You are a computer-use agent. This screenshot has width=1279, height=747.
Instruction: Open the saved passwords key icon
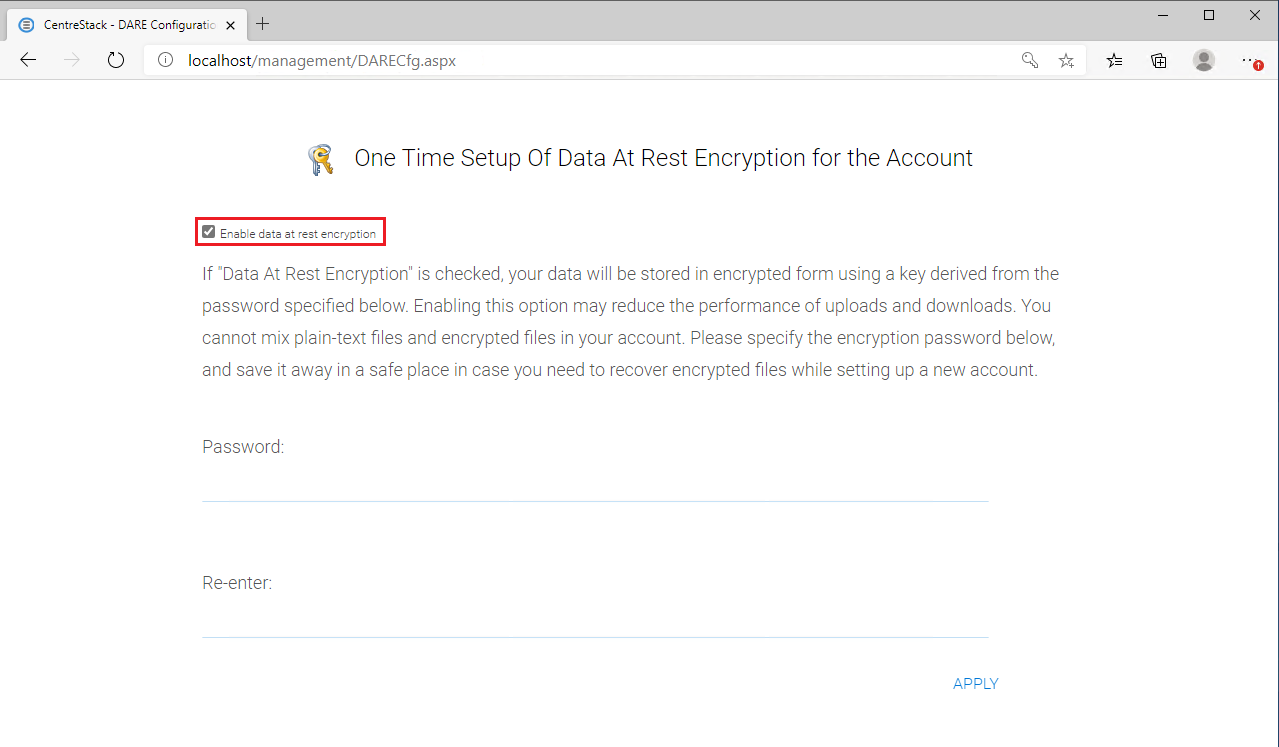(1030, 60)
